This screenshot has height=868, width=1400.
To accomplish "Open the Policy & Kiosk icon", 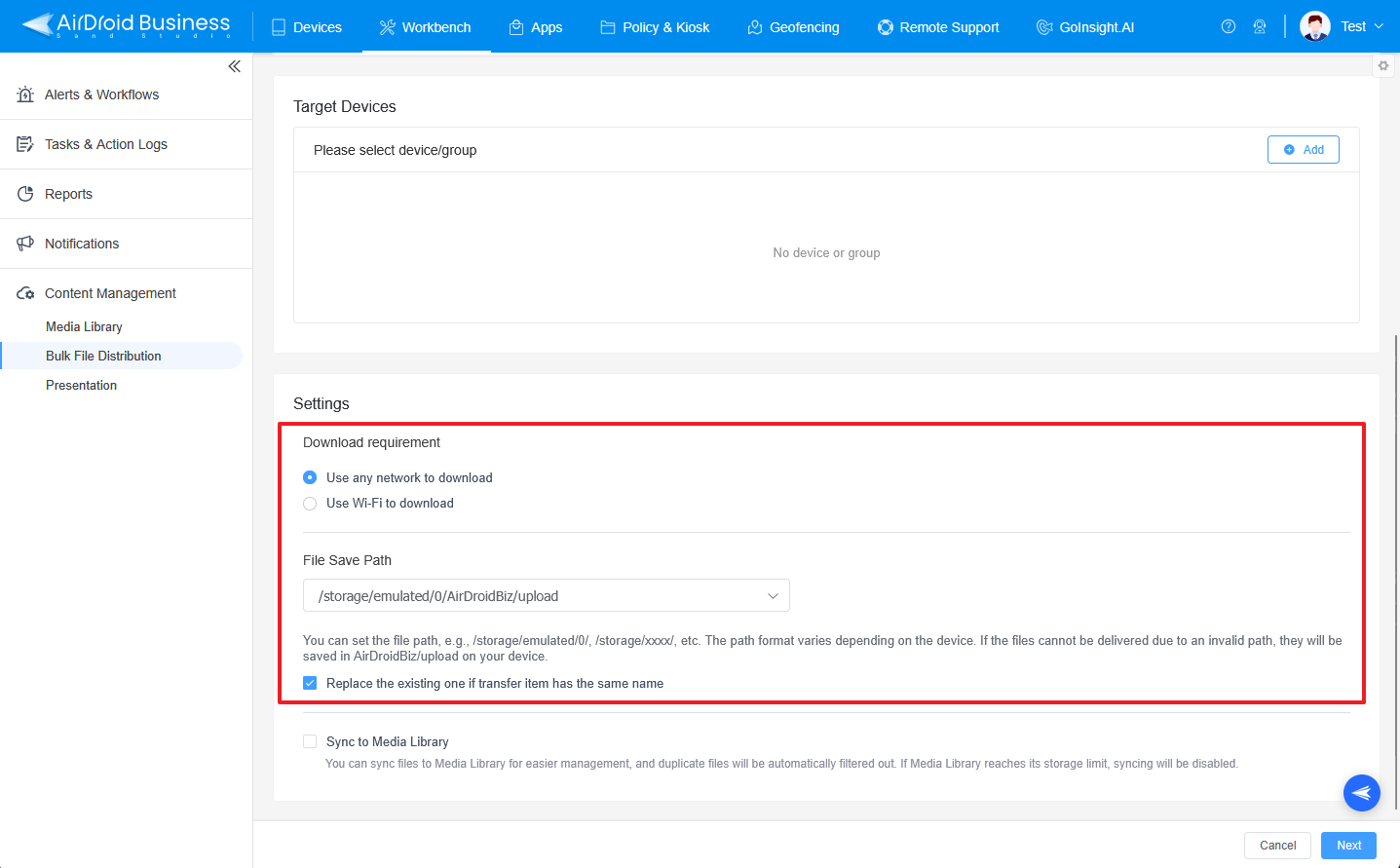I will [x=606, y=26].
